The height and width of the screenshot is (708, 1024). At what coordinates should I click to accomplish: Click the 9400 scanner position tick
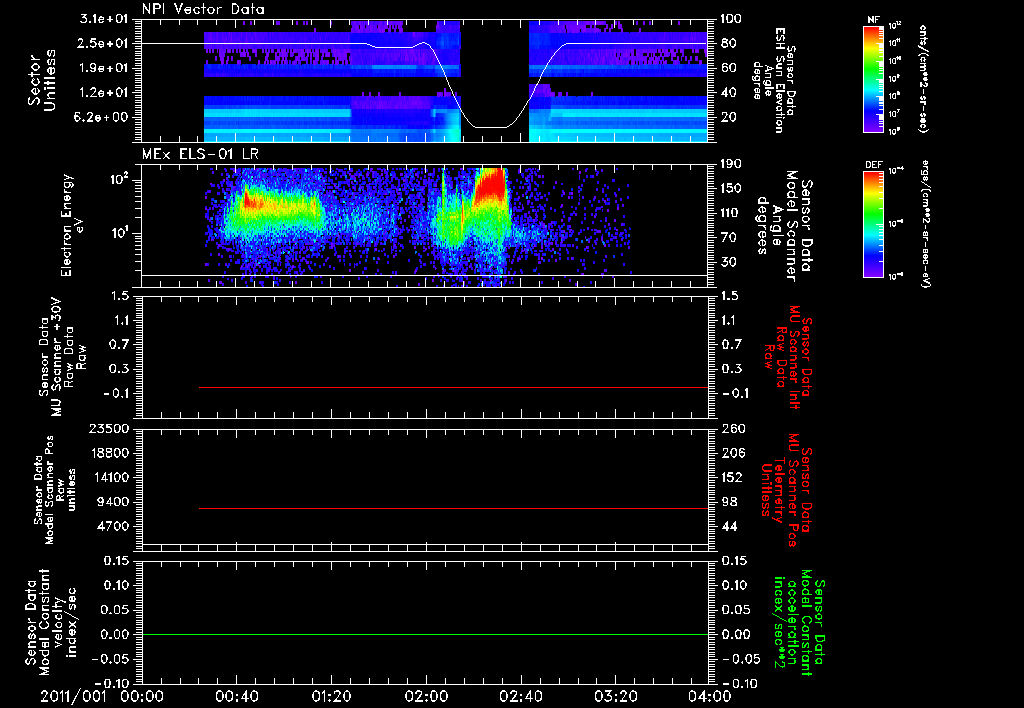click(x=113, y=502)
